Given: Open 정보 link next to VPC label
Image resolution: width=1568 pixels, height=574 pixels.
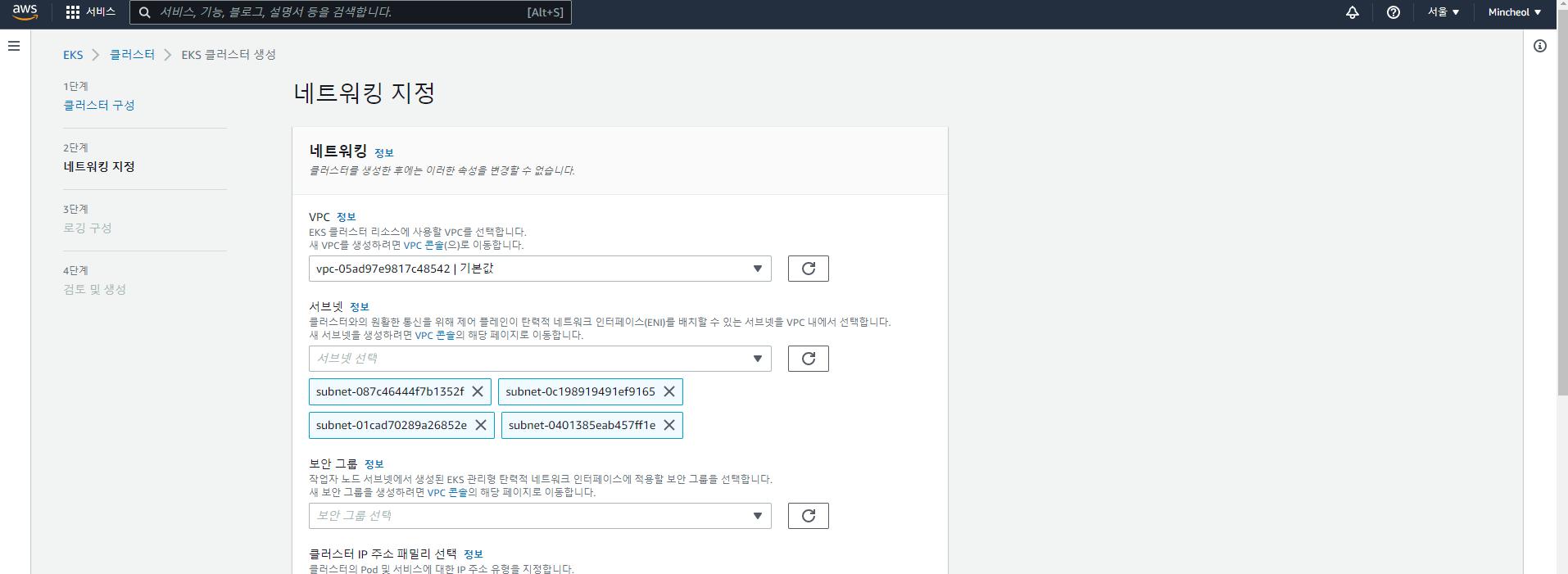Looking at the screenshot, I should (x=347, y=217).
